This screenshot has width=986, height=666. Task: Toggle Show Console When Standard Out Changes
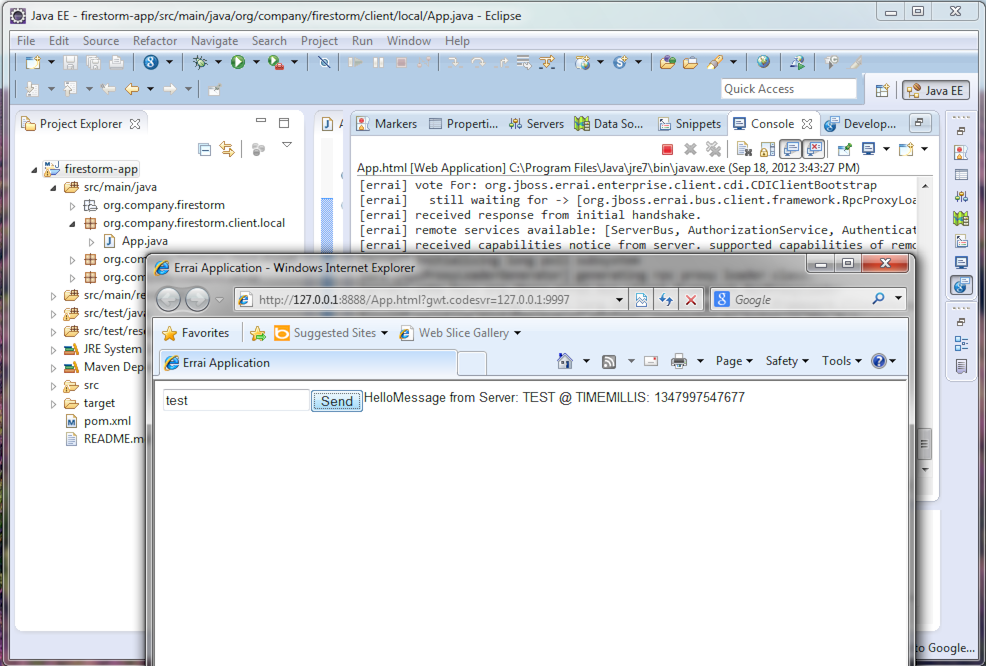point(790,149)
